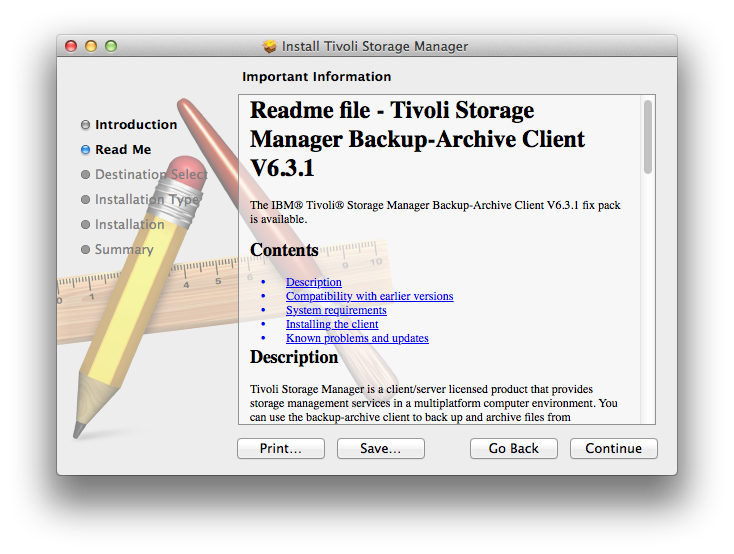Click the Destination Select step label
Viewport: 734px width, 554px height.
(x=151, y=174)
